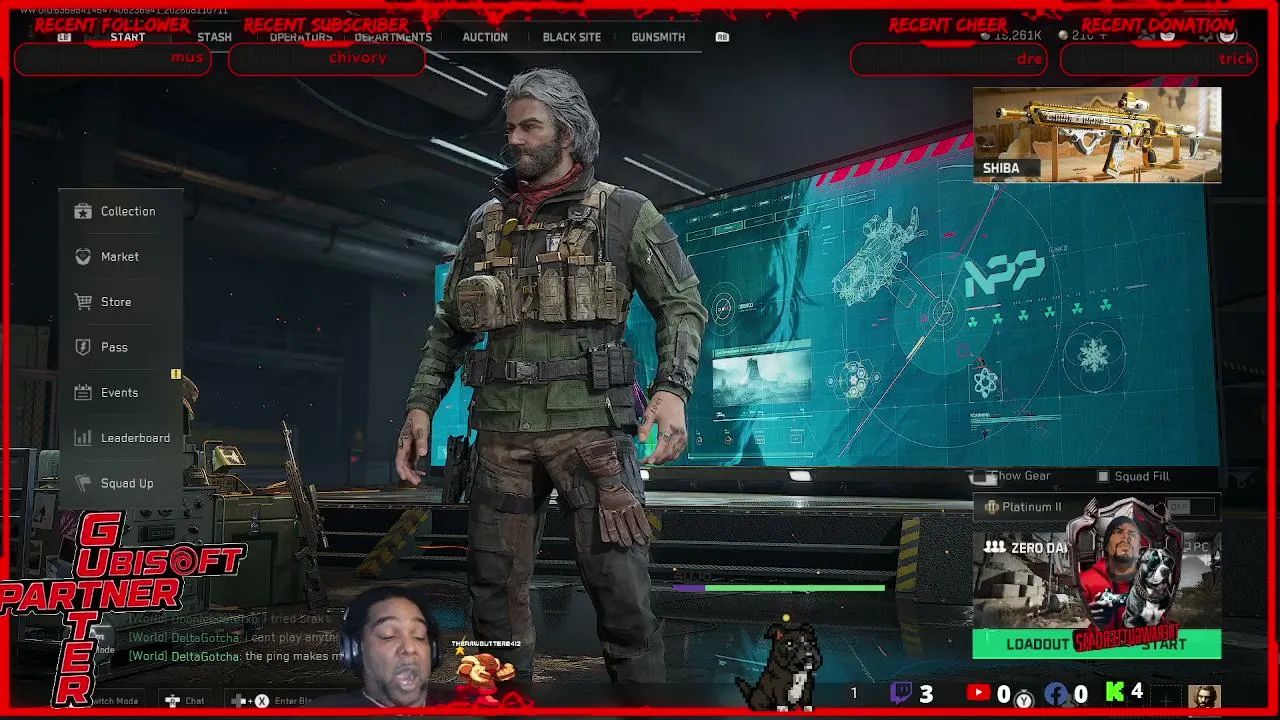Select the Pass shield icon
This screenshot has width=1280, height=720.
pyautogui.click(x=83, y=347)
